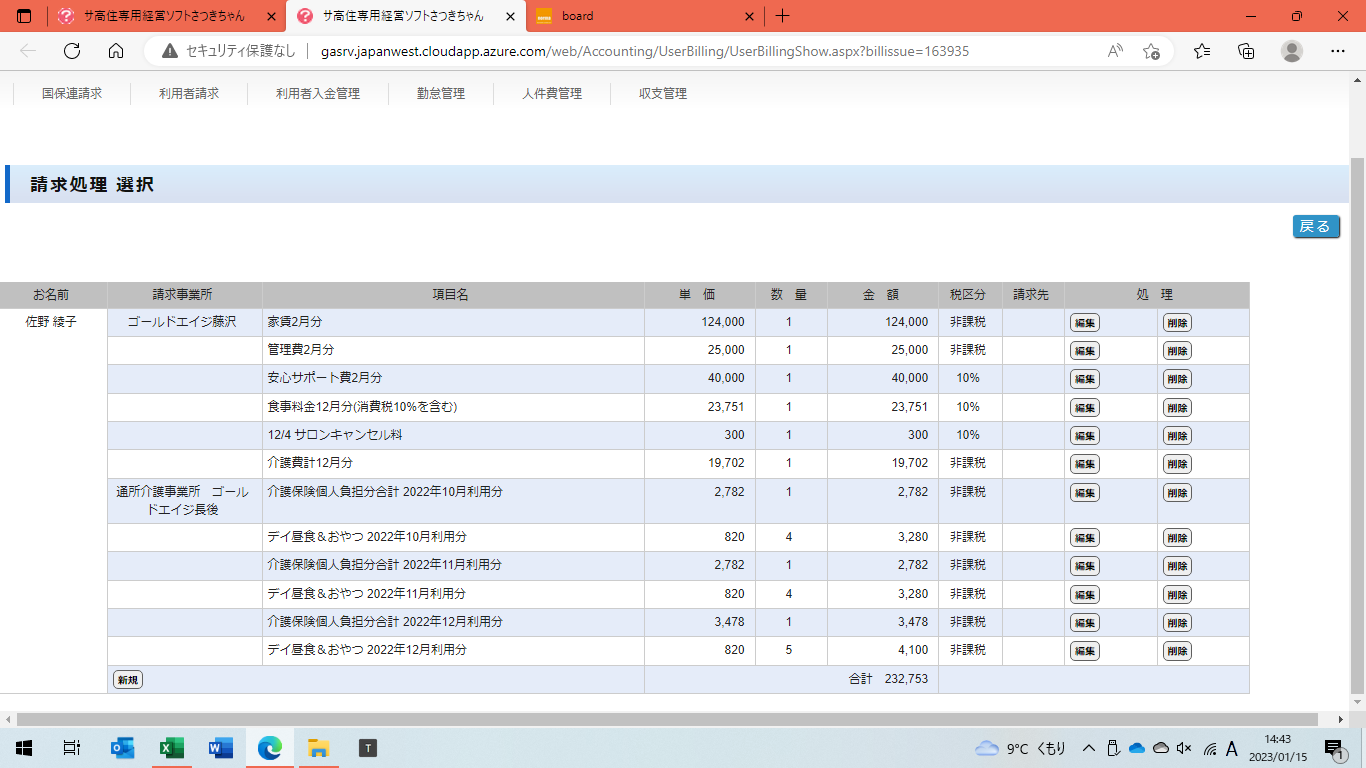Open File Explorer from taskbar

pos(318,747)
